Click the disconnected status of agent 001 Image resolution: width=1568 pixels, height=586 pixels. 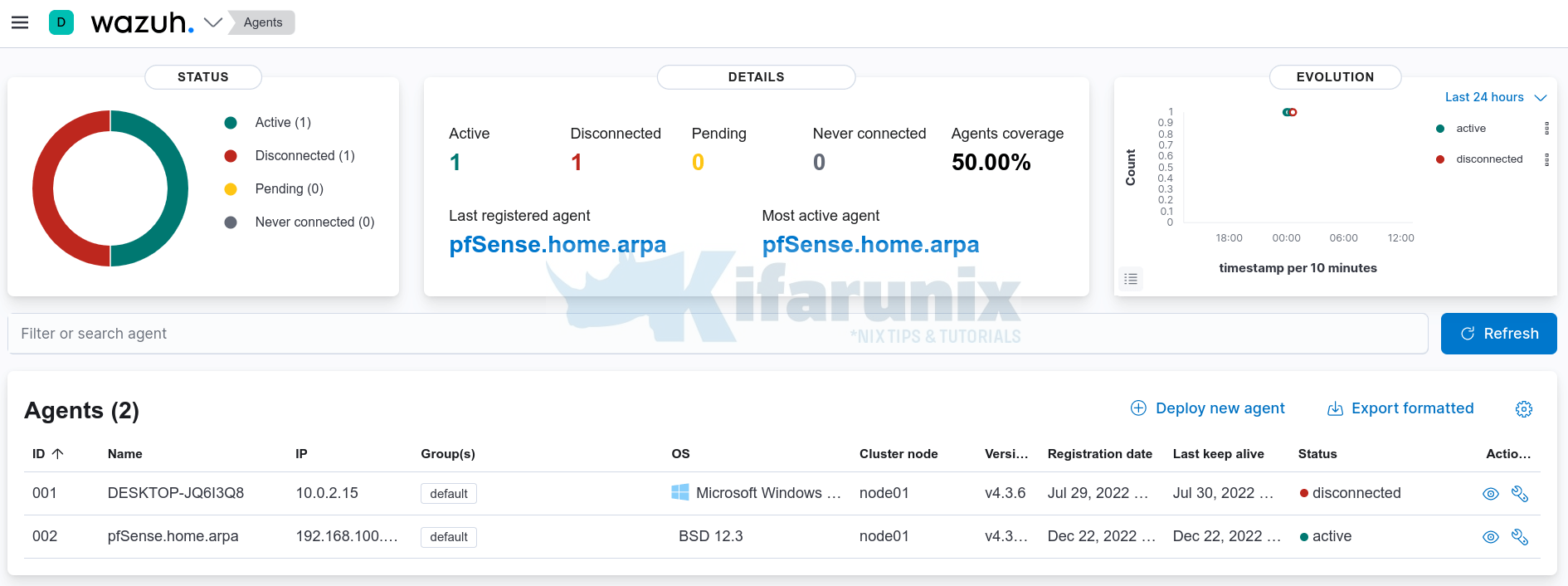click(1351, 493)
